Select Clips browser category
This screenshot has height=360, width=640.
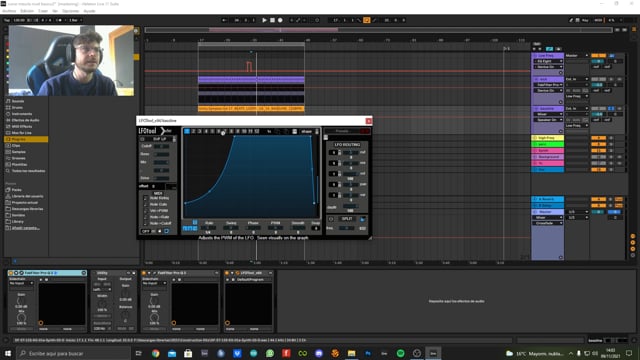[16, 145]
